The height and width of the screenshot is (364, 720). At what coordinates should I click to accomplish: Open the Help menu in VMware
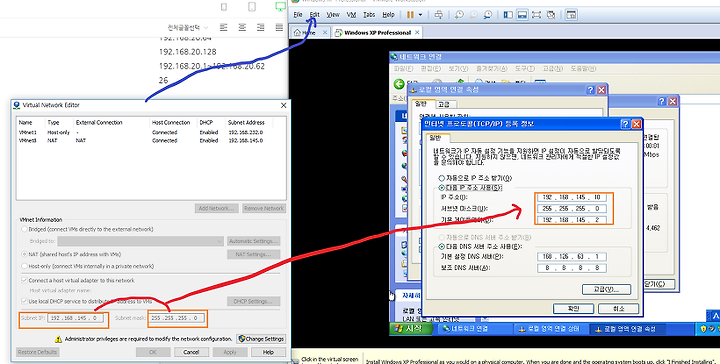click(x=388, y=15)
